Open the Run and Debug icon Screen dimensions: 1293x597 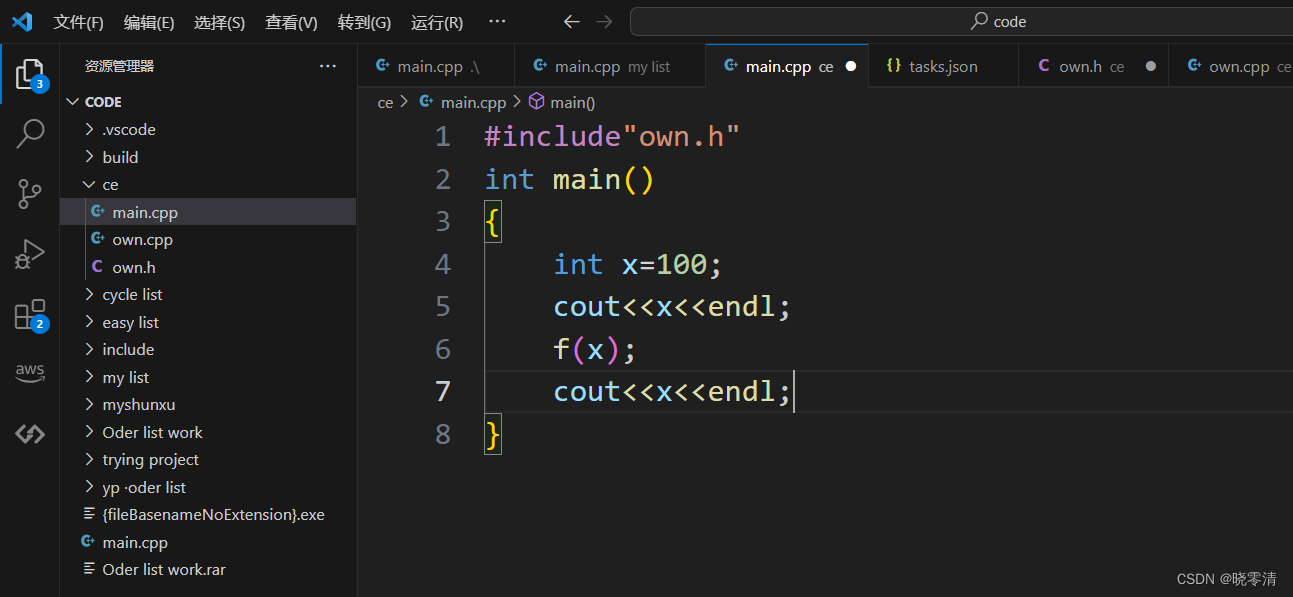[28, 253]
